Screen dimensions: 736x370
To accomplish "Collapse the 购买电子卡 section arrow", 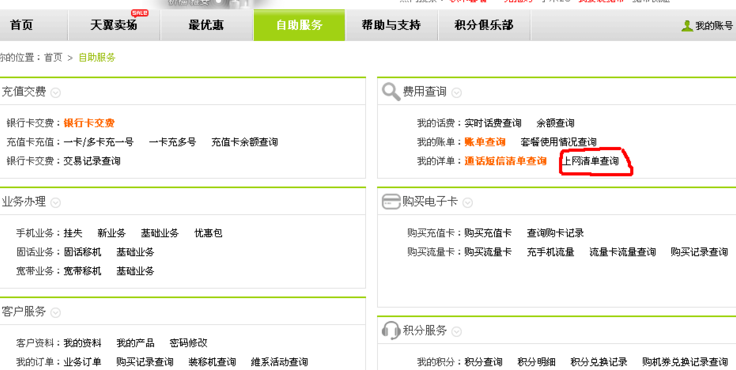I will pyautogui.click(x=468, y=203).
